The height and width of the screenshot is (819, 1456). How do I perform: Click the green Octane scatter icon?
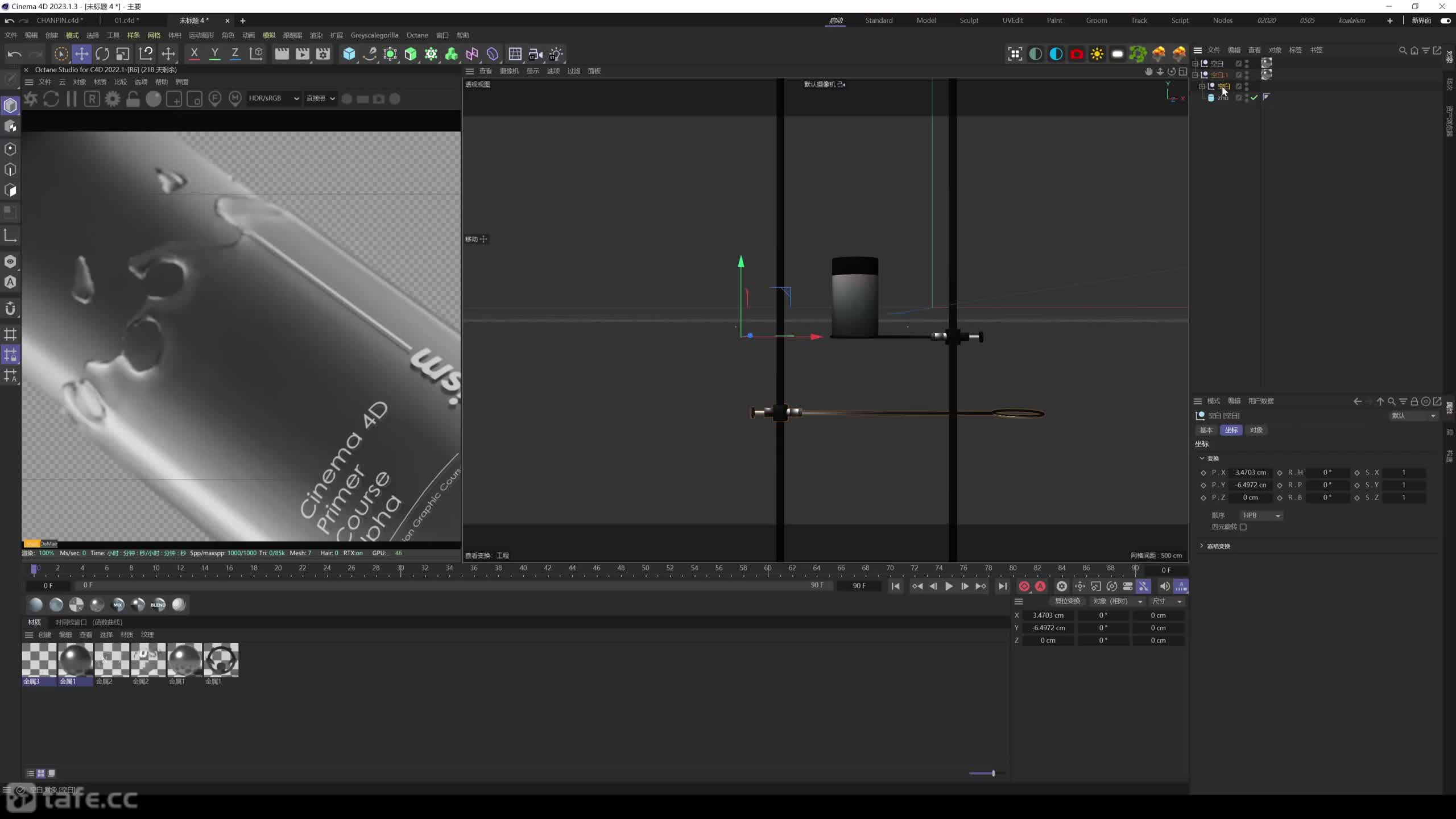pyautogui.click(x=1138, y=54)
